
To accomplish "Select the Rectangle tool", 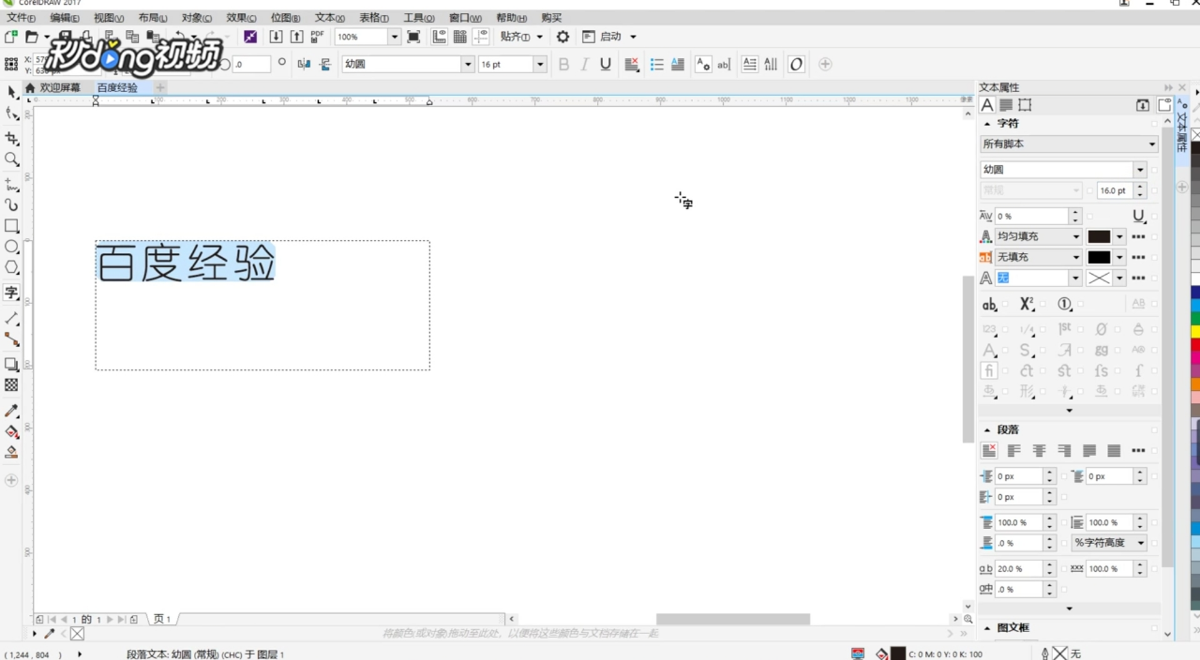I will (12, 226).
